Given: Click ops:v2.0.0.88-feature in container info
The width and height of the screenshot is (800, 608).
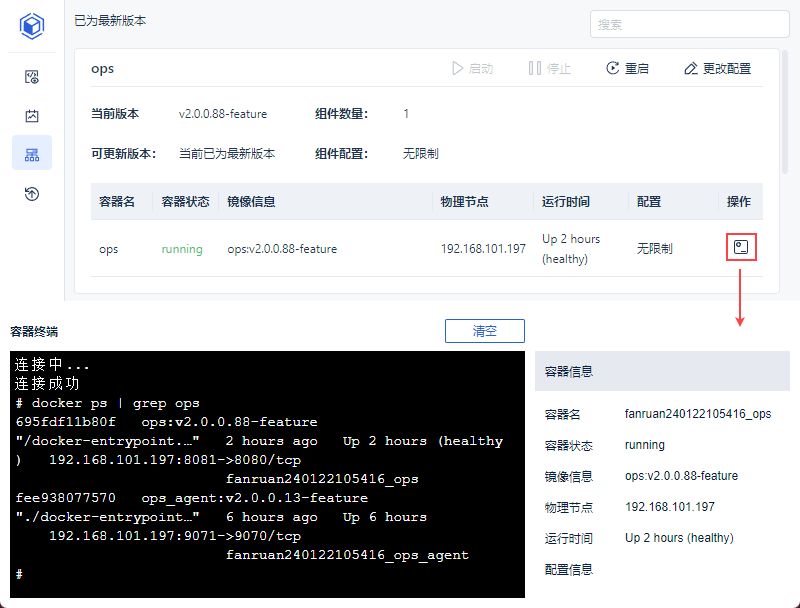Looking at the screenshot, I should (682, 476).
